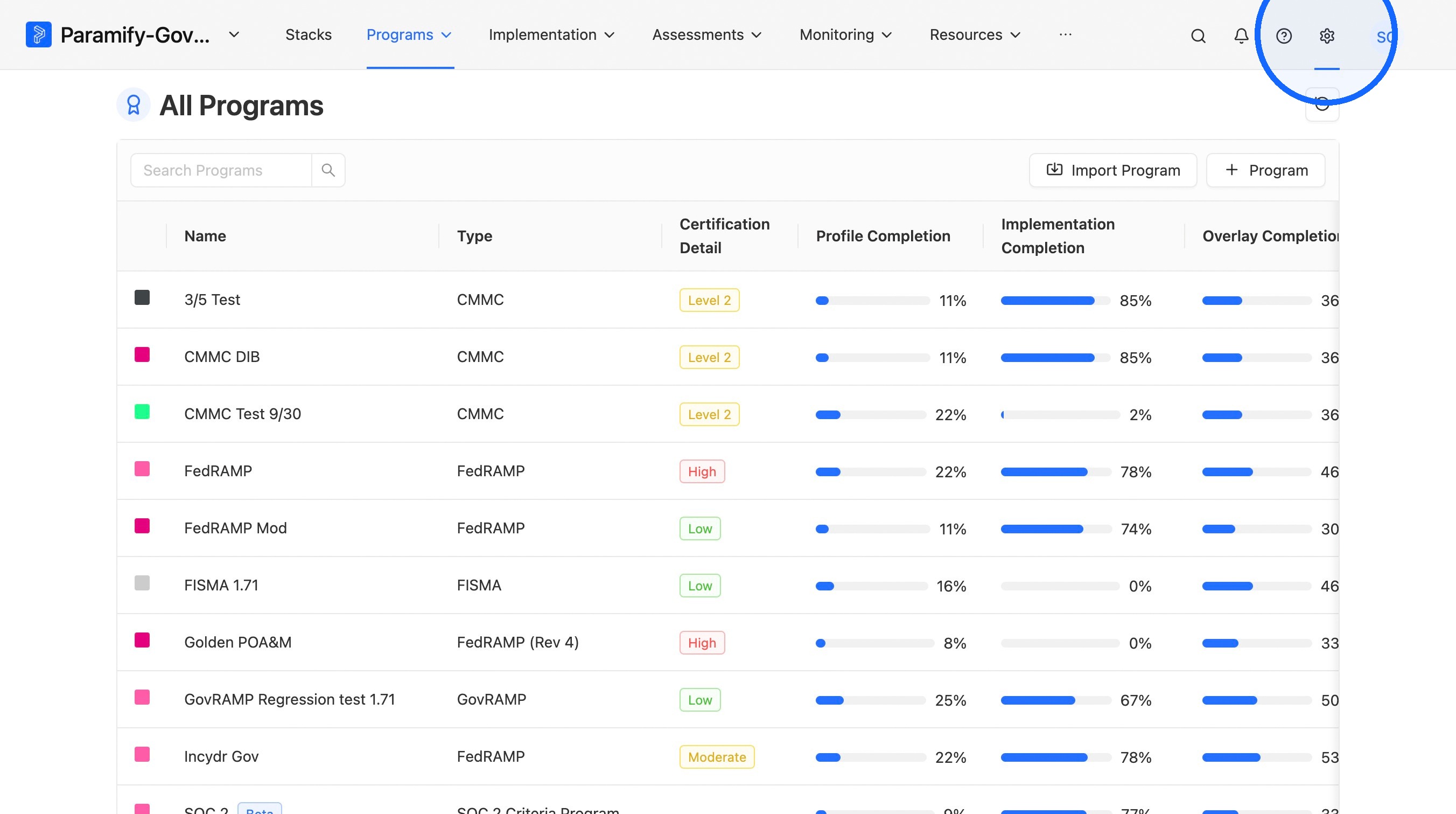Open the notifications bell
The image size is (1456, 814).
click(x=1241, y=36)
